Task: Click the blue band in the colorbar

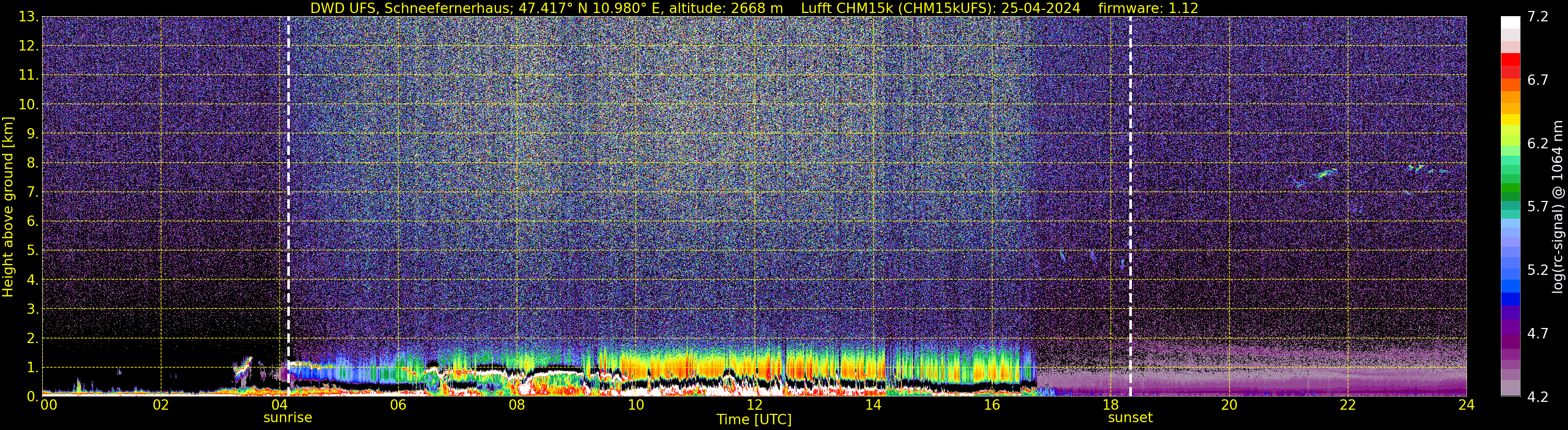Action: pyautogui.click(x=1510, y=298)
